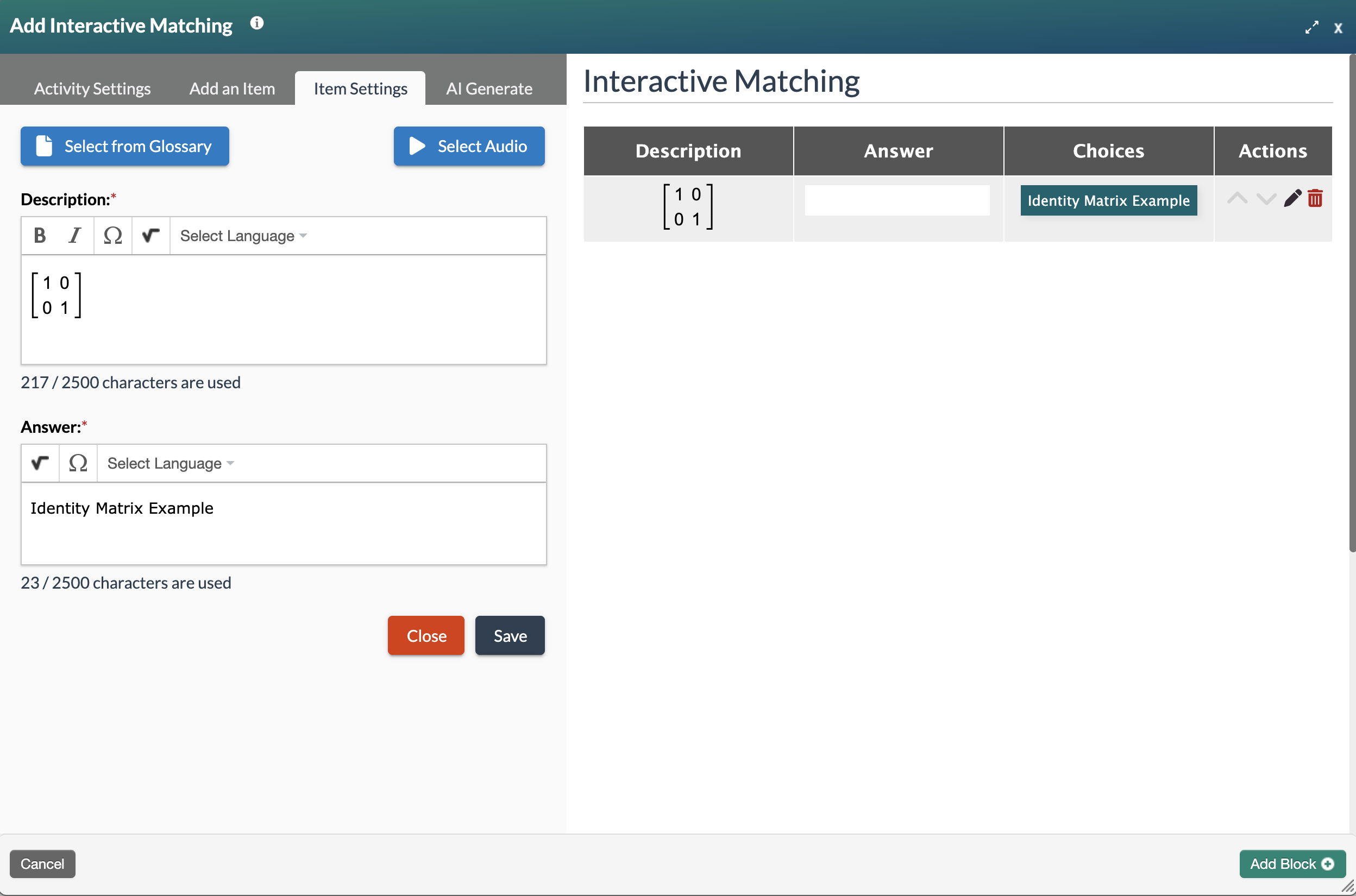Open the Select Language dropdown in description toolbar
Image resolution: width=1356 pixels, height=896 pixels.
242,235
